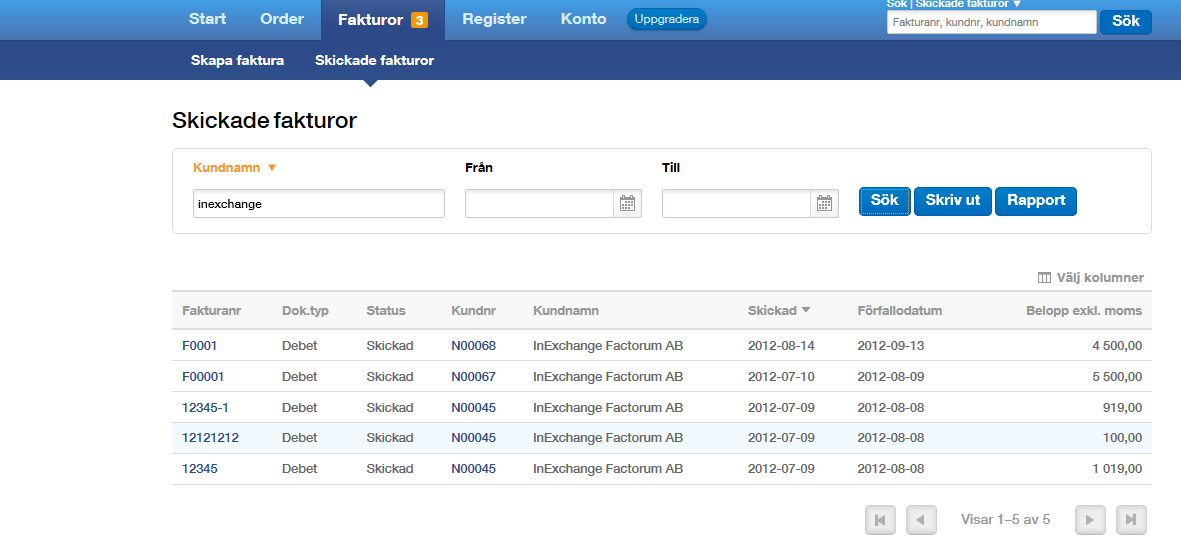Focus the Fakturanr, kundnr, kundnamn search field
This screenshot has width=1181, height=541.
point(991,23)
